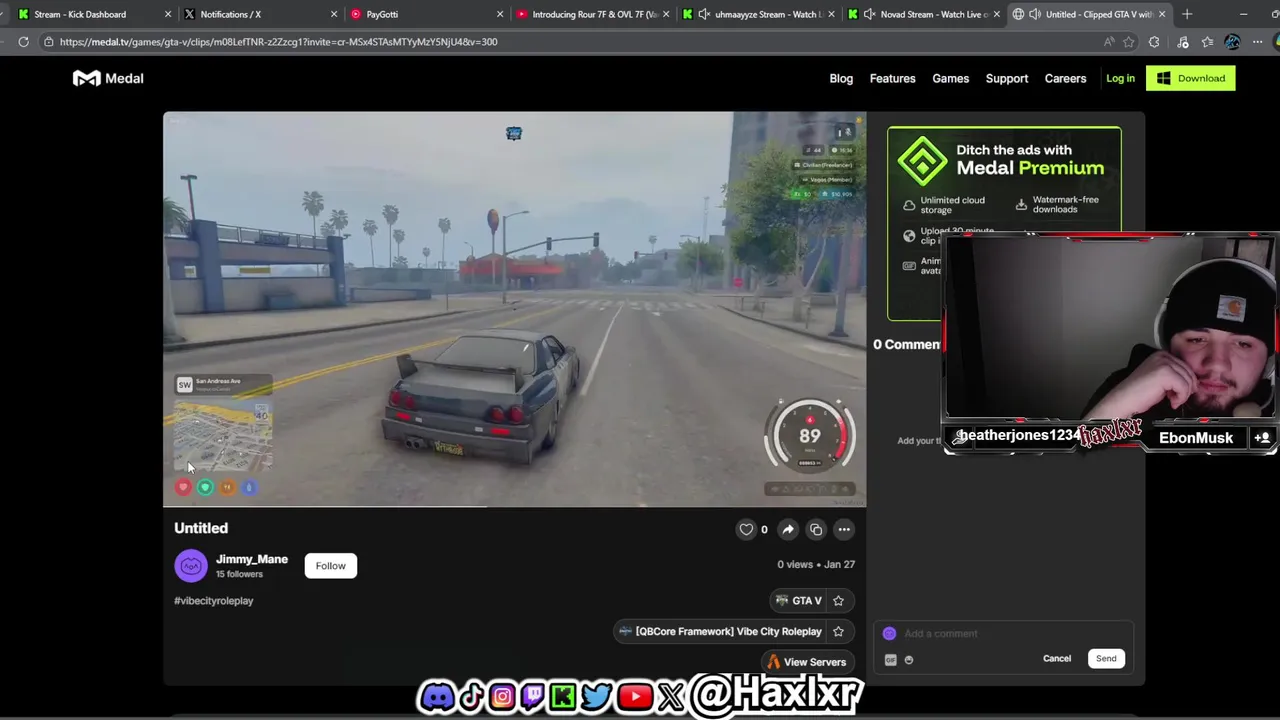Open QBCore Framework Vibe City Roleplay tag
Viewport: 1280px width, 720px height.
(x=720, y=631)
